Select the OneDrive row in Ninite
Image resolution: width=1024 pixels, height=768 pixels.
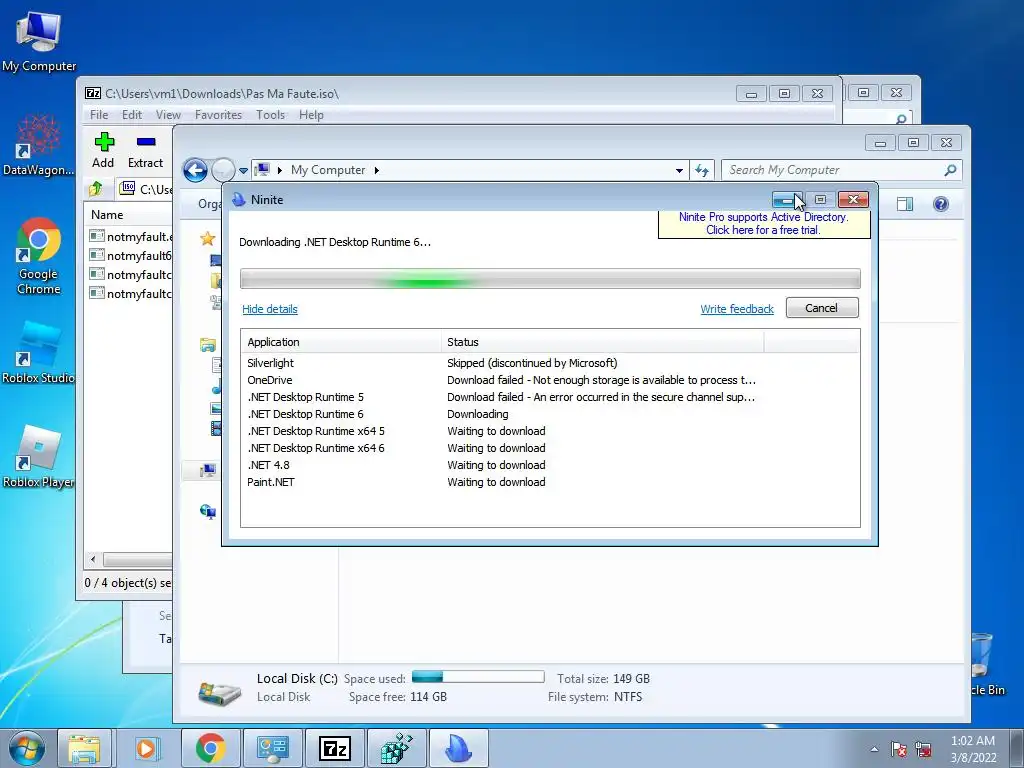[x=550, y=380]
